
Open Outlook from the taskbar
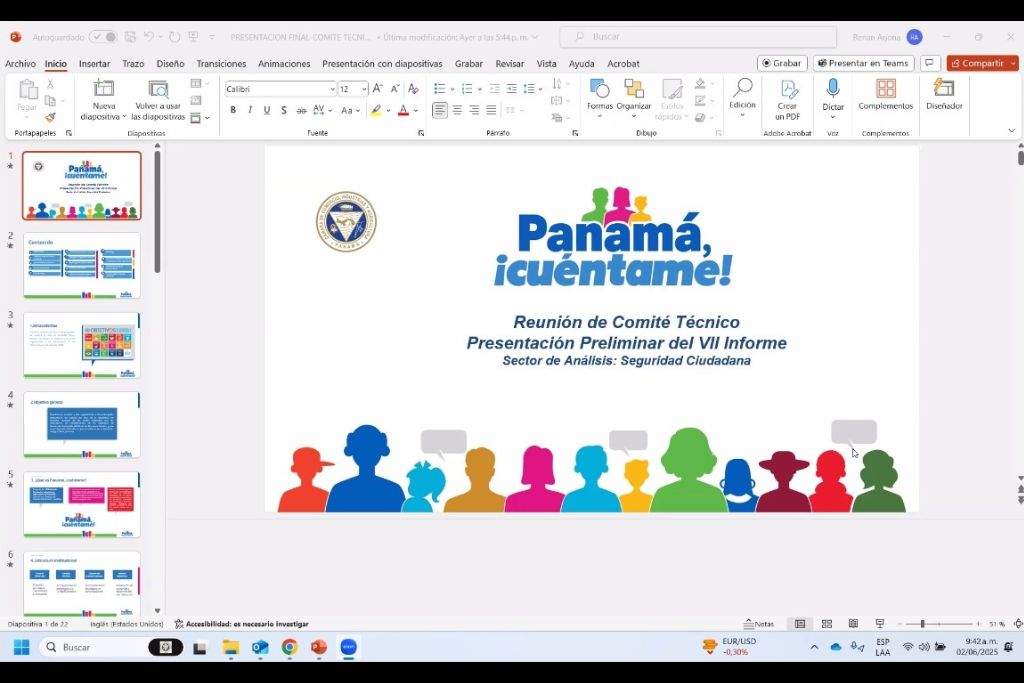[x=260, y=647]
